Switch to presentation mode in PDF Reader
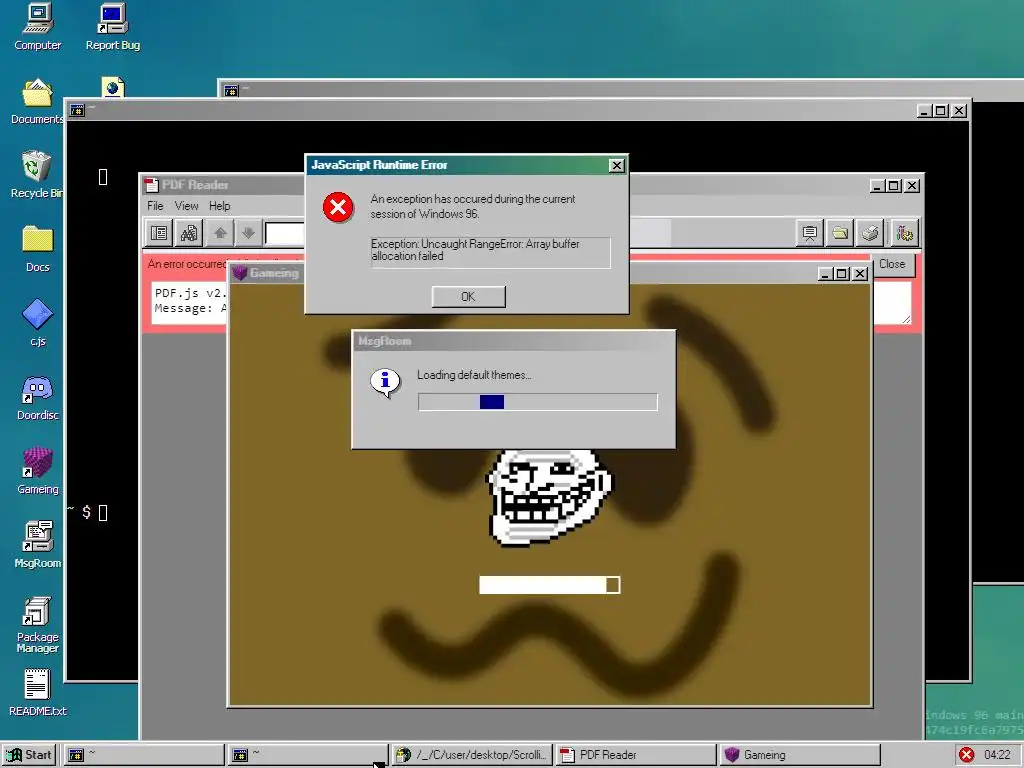1024x768 pixels. [x=810, y=233]
